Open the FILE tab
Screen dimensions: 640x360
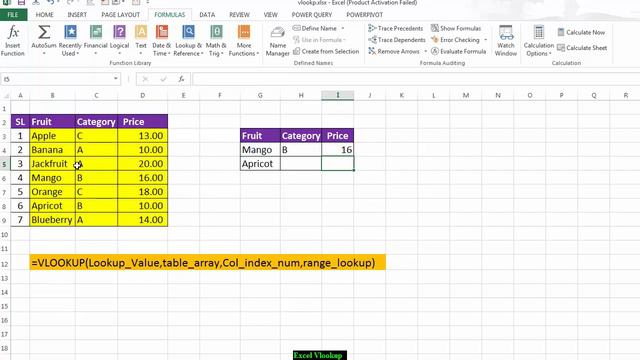click(13, 15)
